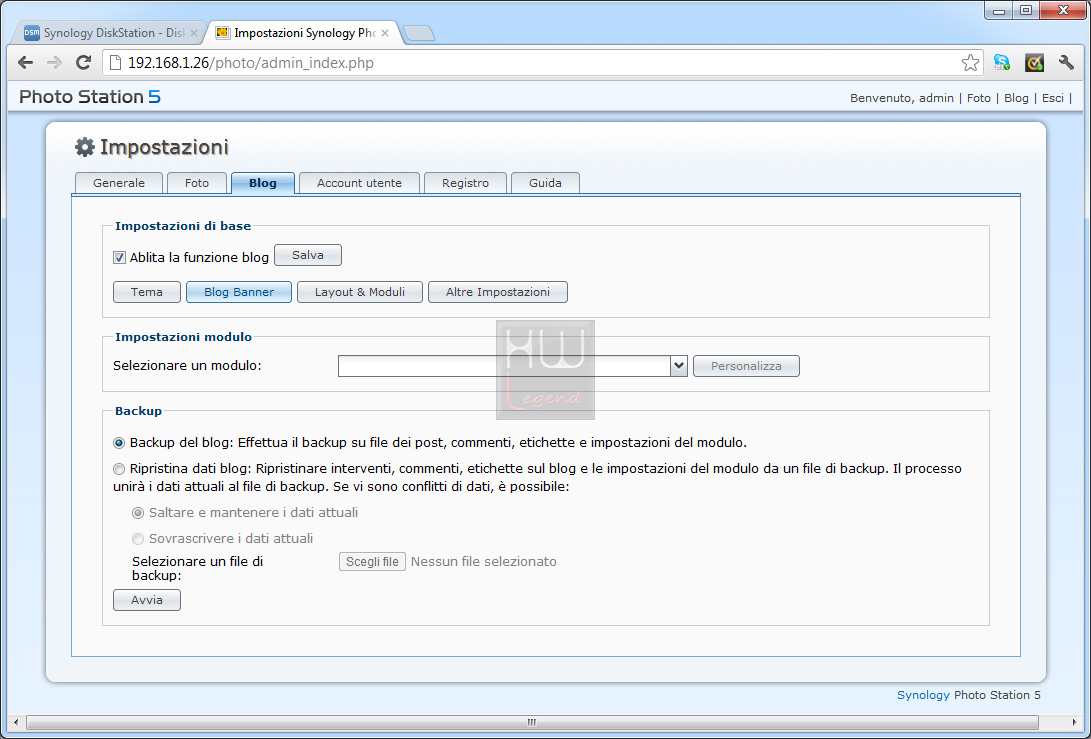Open the Blog link in the header
This screenshot has width=1091, height=739.
pyautogui.click(x=1017, y=98)
